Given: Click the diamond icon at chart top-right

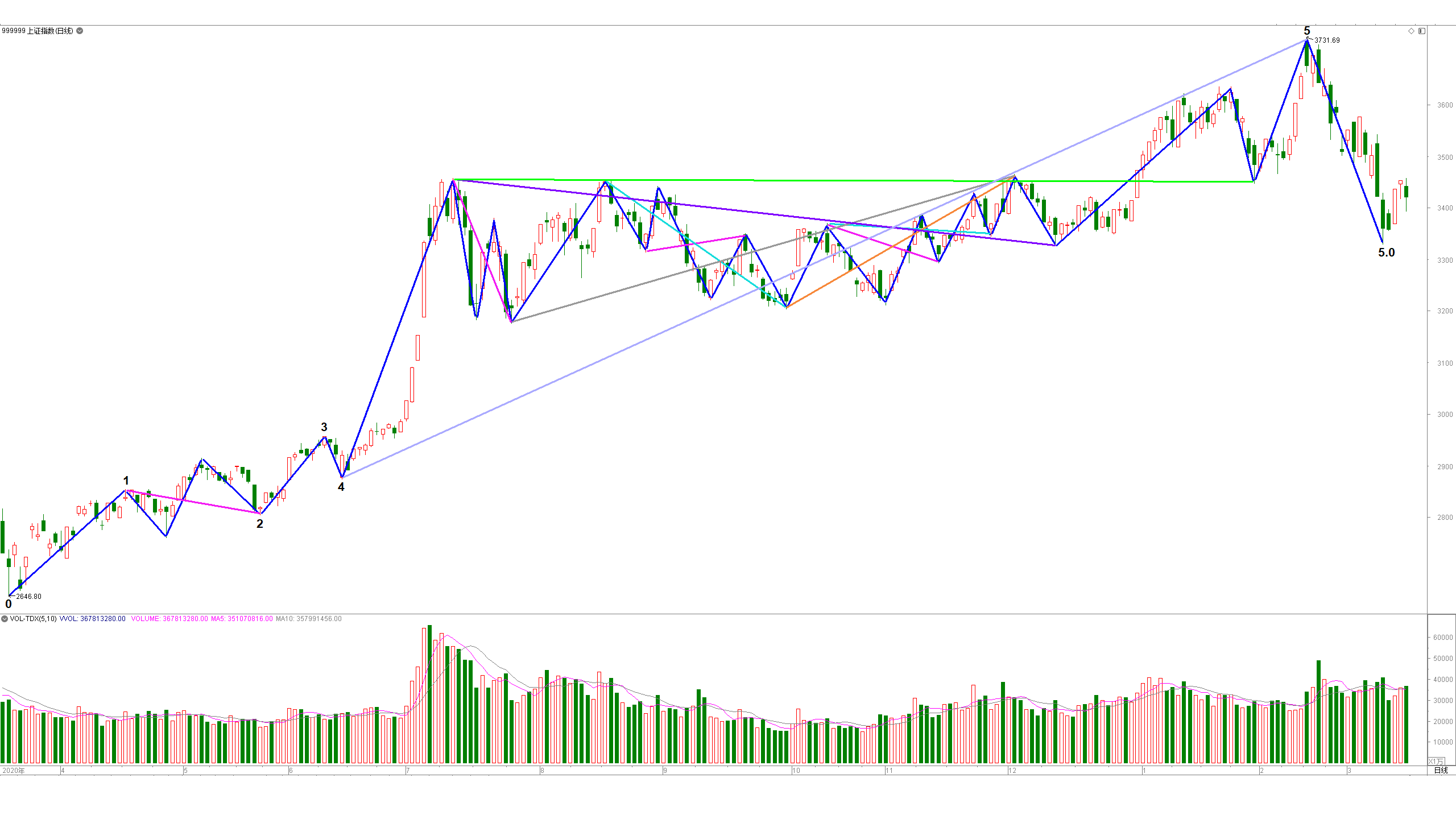Looking at the screenshot, I should pyautogui.click(x=1411, y=31).
